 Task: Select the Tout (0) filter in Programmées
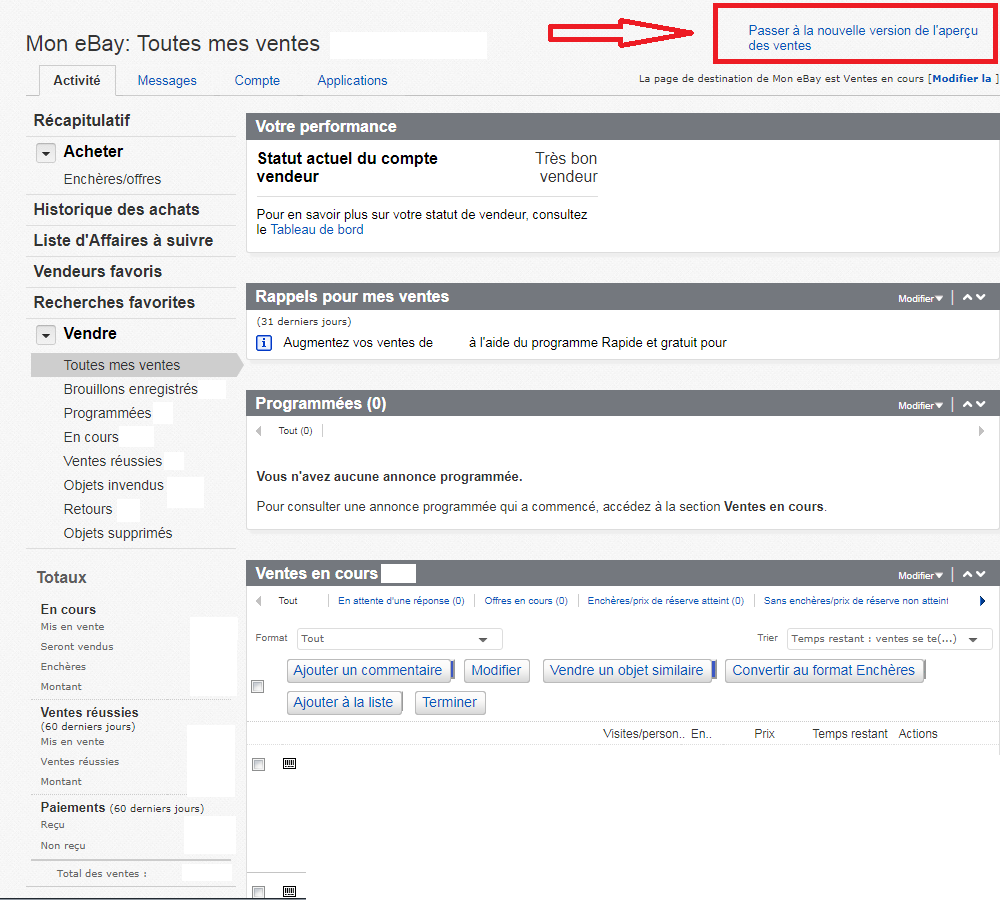294,429
